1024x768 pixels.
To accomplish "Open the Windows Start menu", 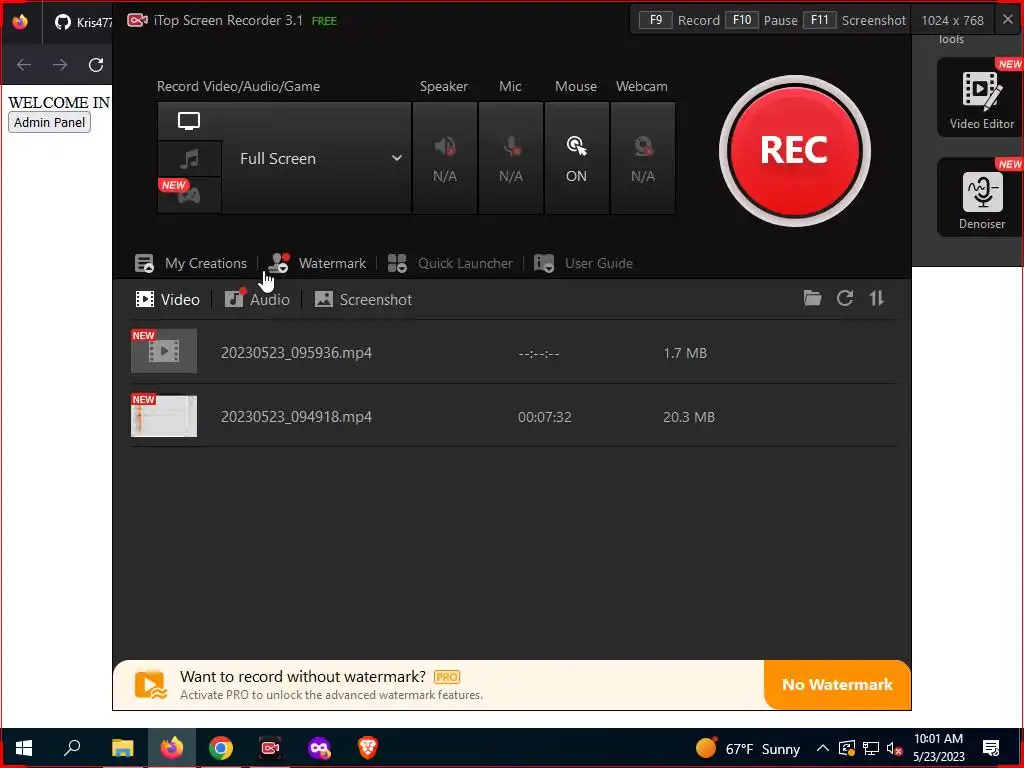I will pyautogui.click(x=24, y=748).
